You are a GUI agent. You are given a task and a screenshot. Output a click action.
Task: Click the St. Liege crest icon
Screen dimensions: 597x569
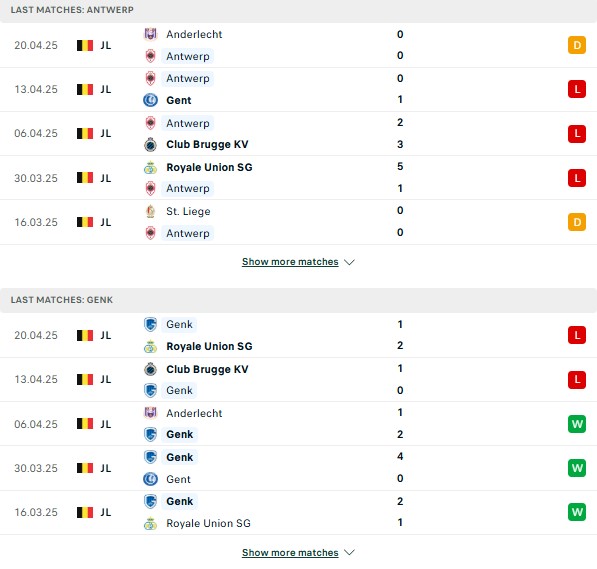(x=150, y=211)
